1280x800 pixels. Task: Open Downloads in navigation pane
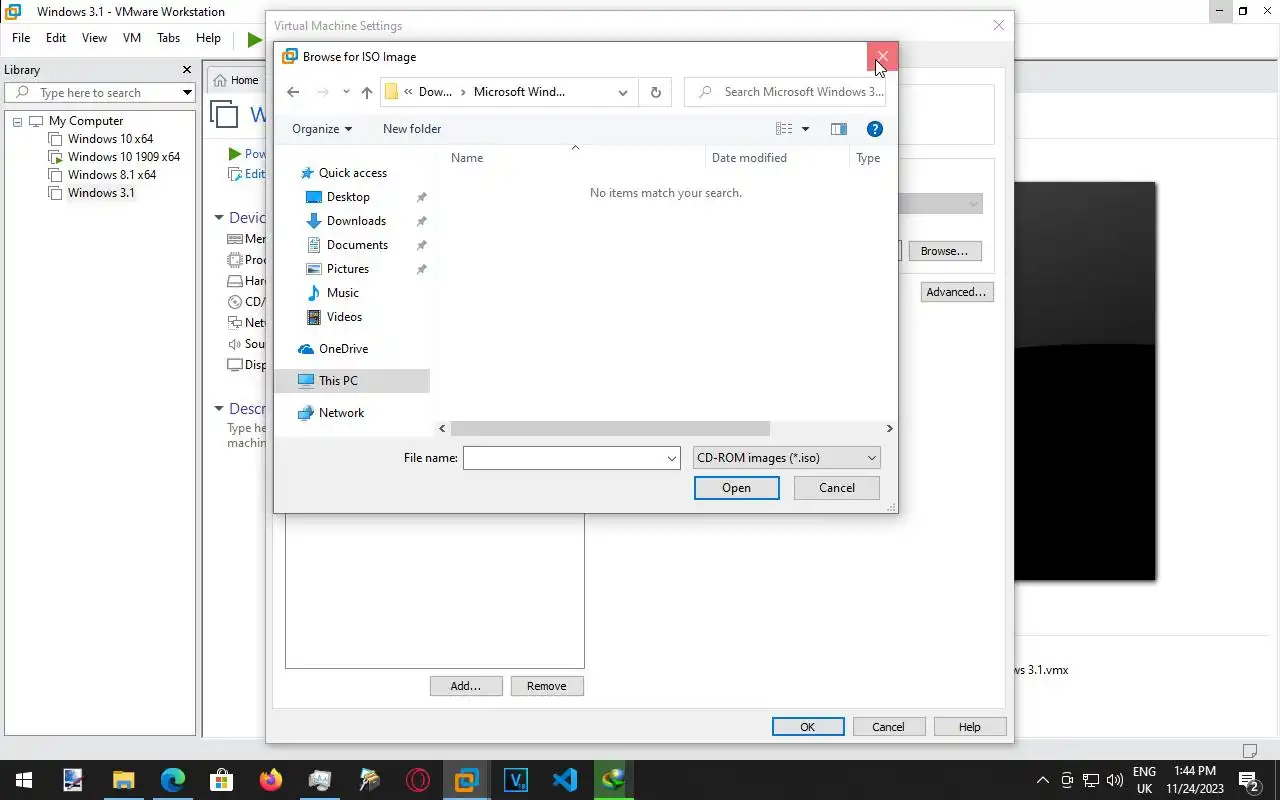356,221
